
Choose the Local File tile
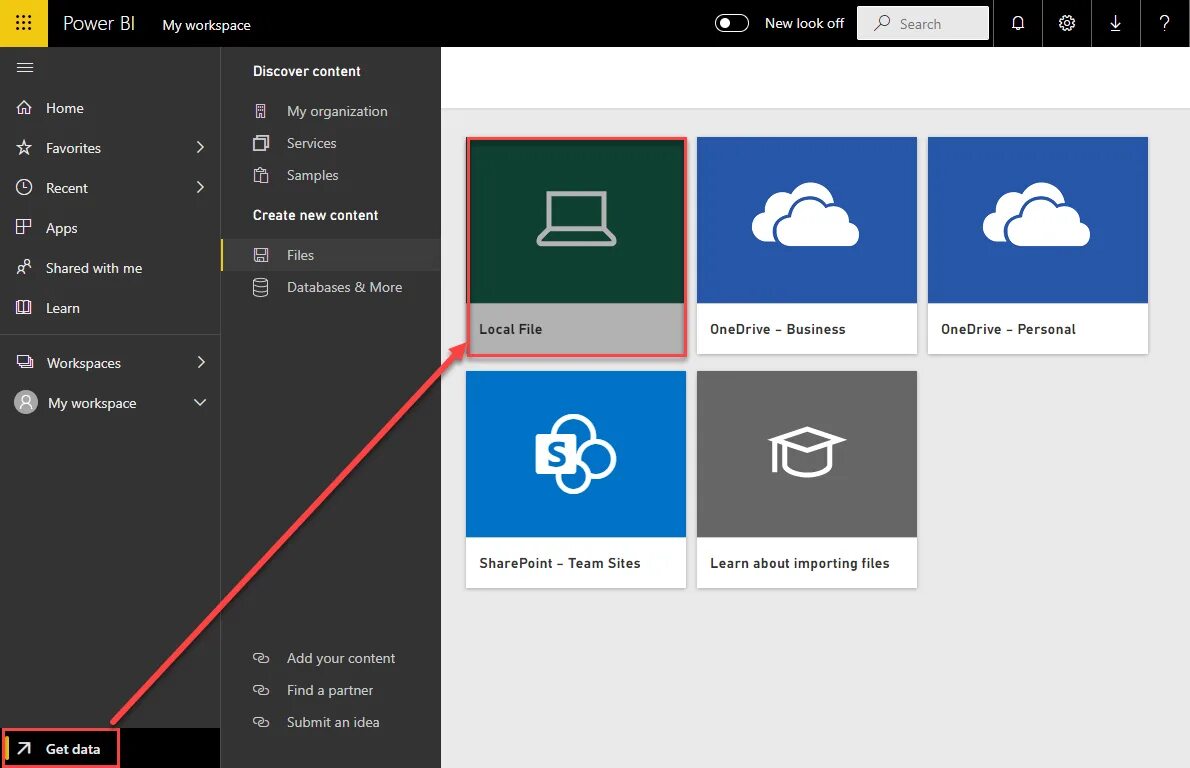(576, 246)
